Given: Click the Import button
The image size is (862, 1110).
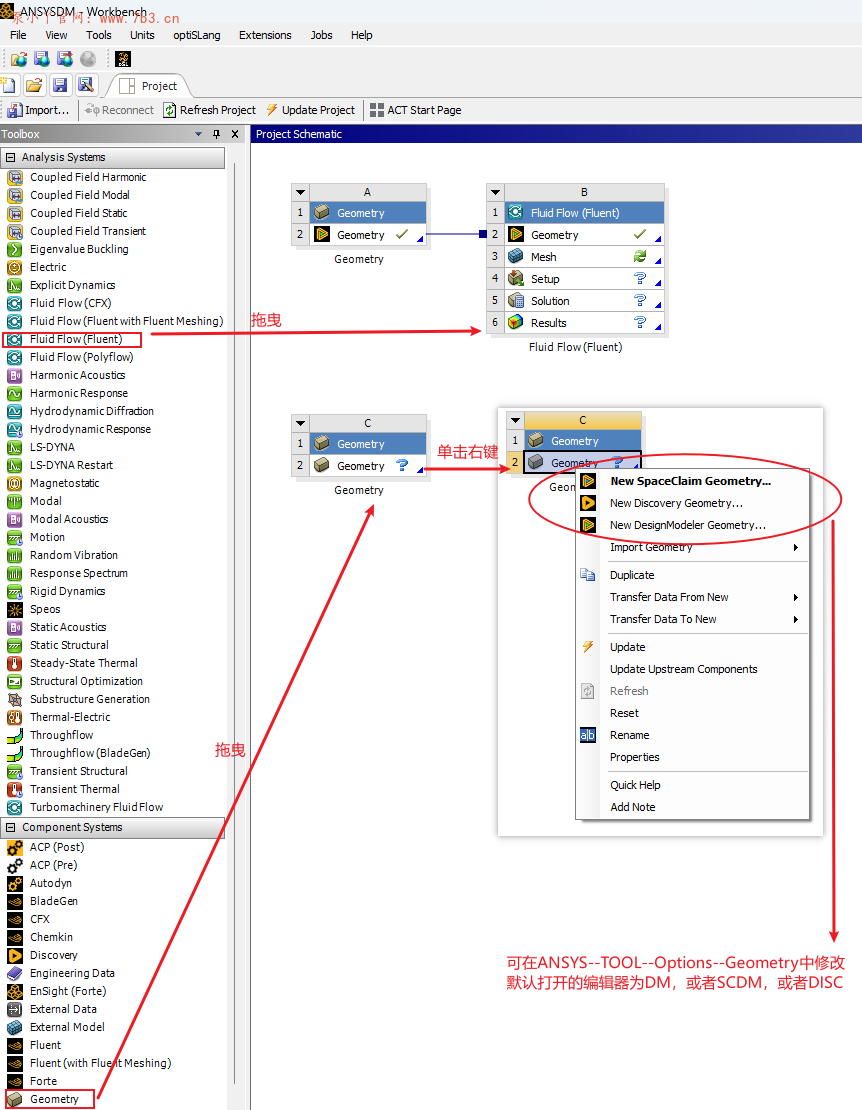Looking at the screenshot, I should [x=38, y=110].
